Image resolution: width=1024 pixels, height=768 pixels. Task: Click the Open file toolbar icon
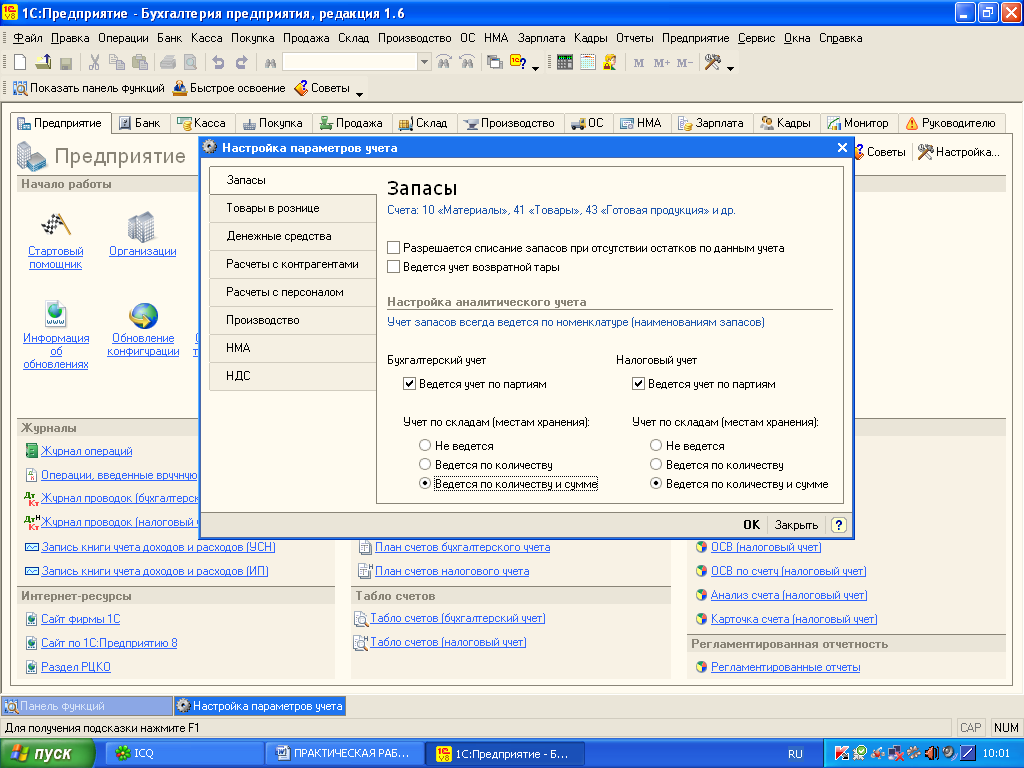[x=43, y=62]
